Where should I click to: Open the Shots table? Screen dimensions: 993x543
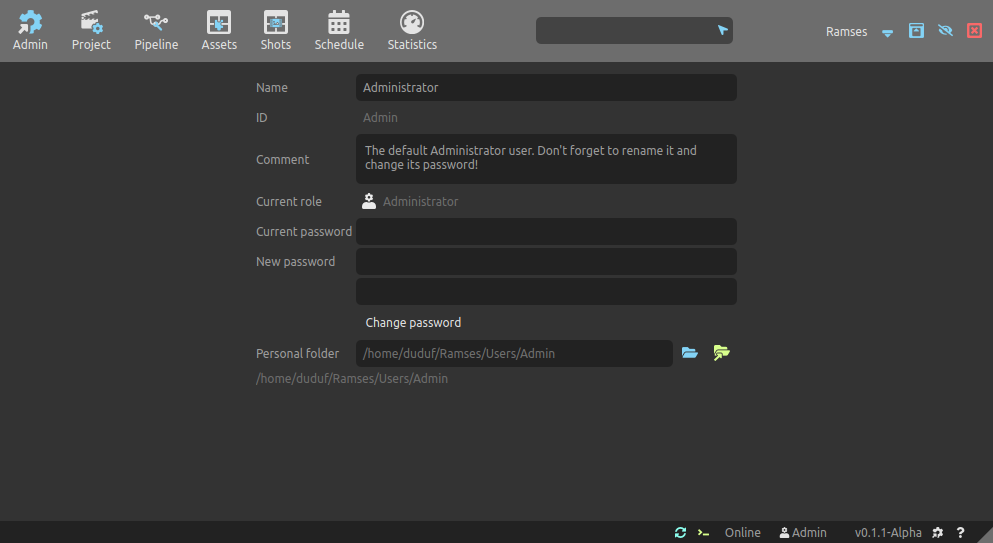click(275, 30)
